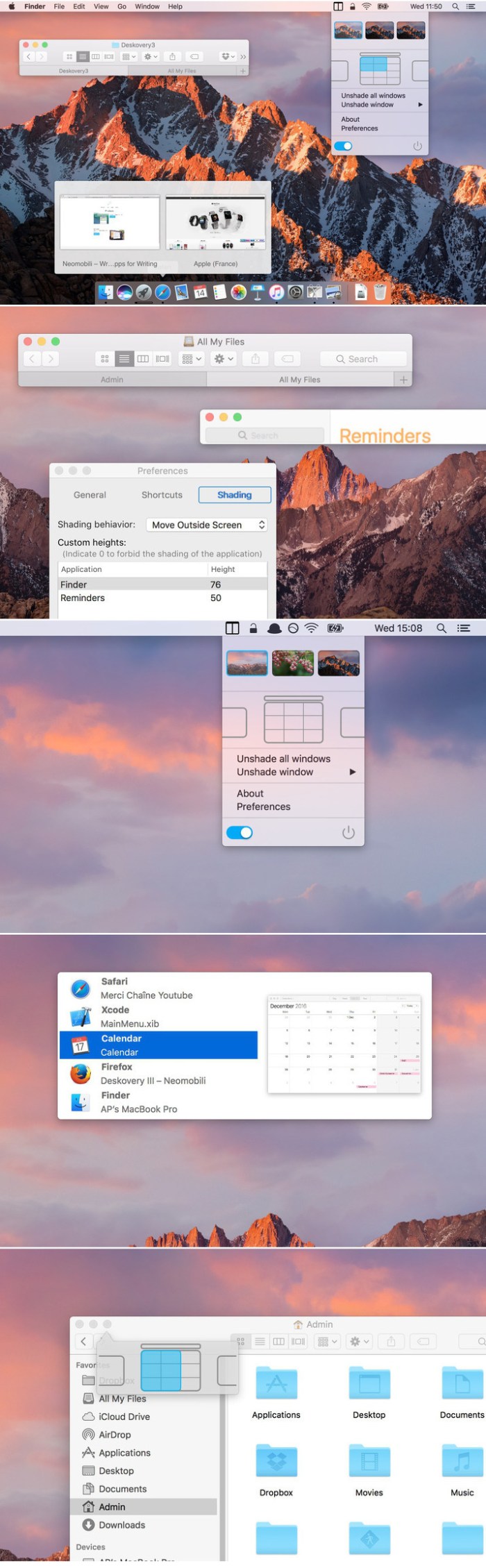Click the Wi-Fi icon in the 15:08 menu bar
The height and width of the screenshot is (1568, 486).
[x=312, y=628]
